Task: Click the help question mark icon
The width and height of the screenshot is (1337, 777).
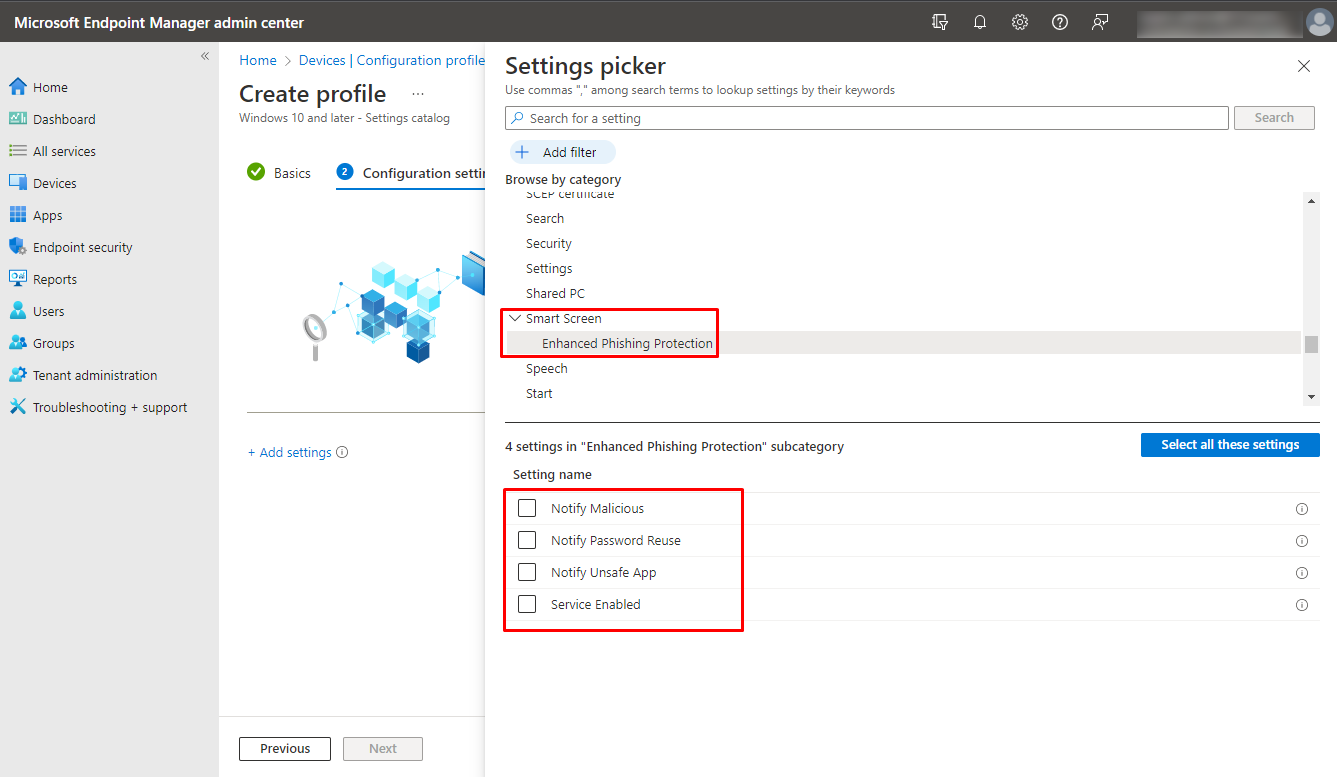Action: coord(1060,22)
